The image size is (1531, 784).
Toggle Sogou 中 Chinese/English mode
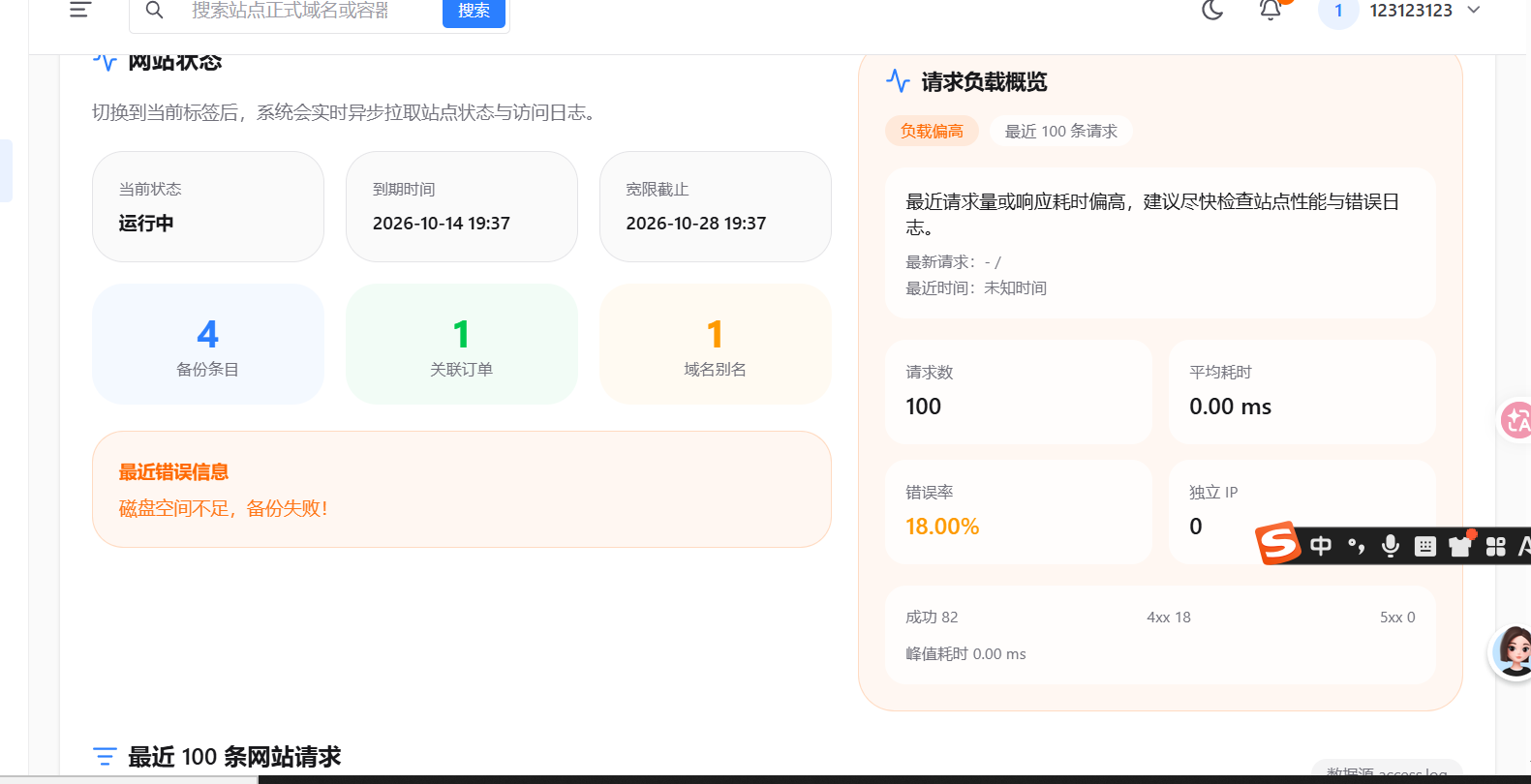click(x=1321, y=546)
